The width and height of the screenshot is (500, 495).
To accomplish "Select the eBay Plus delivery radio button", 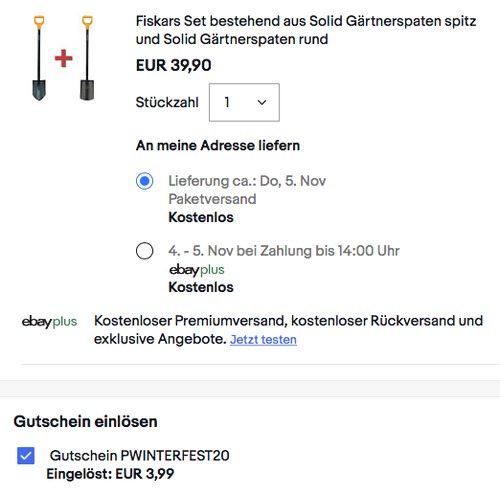I will pyautogui.click(x=145, y=251).
